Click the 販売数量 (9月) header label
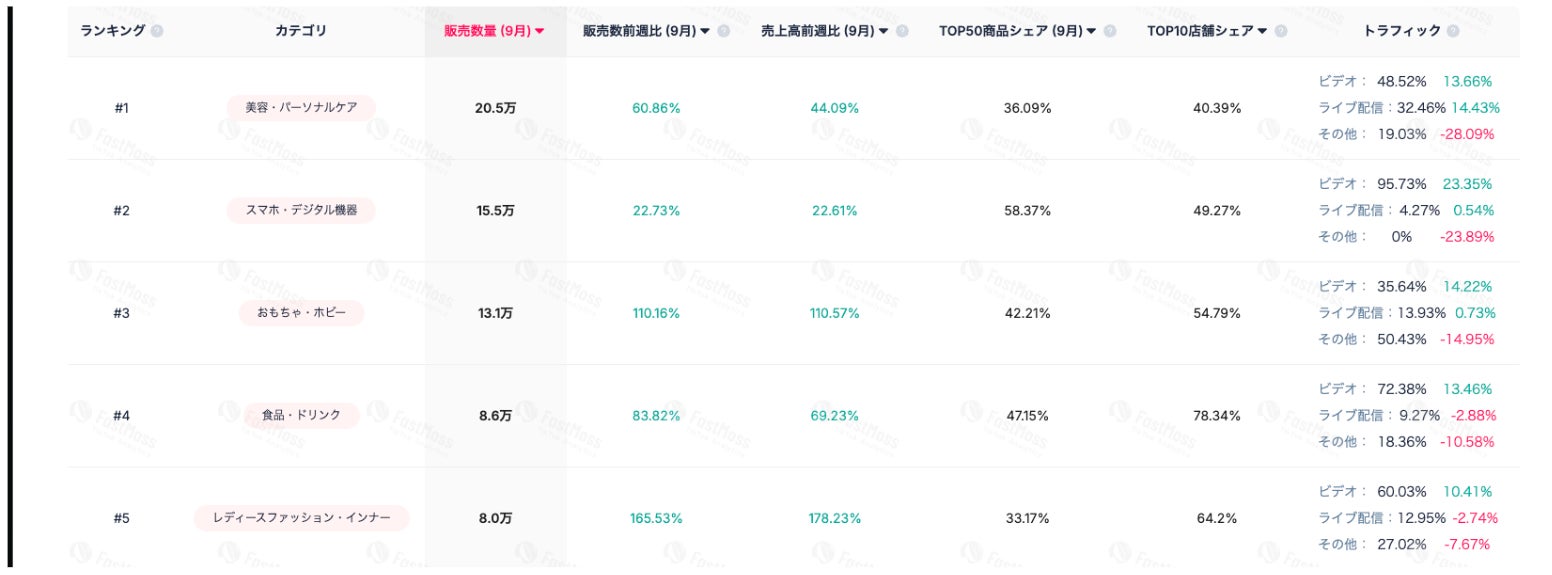 click(488, 31)
